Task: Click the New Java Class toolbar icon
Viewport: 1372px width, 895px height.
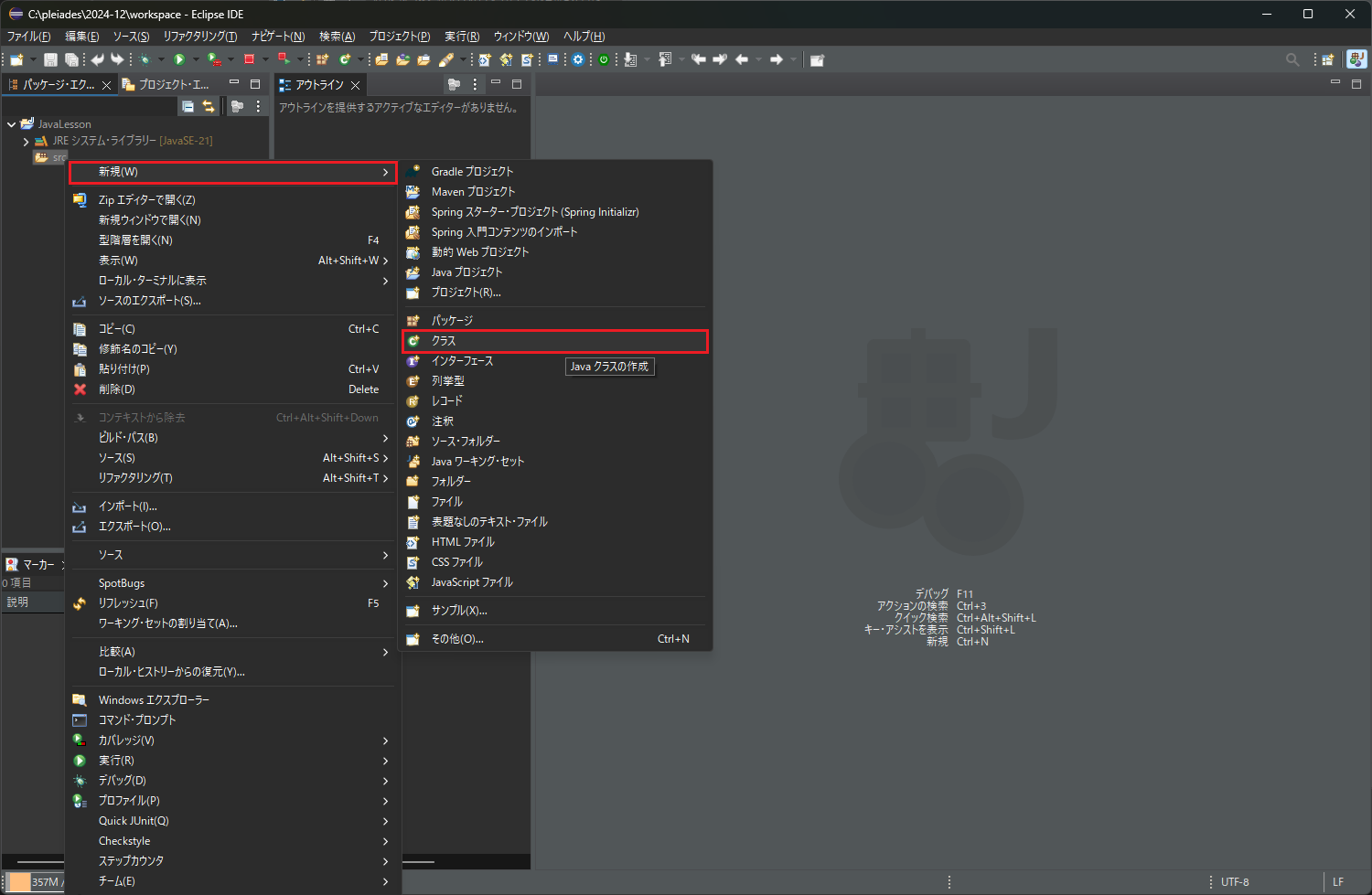Action: [345, 59]
